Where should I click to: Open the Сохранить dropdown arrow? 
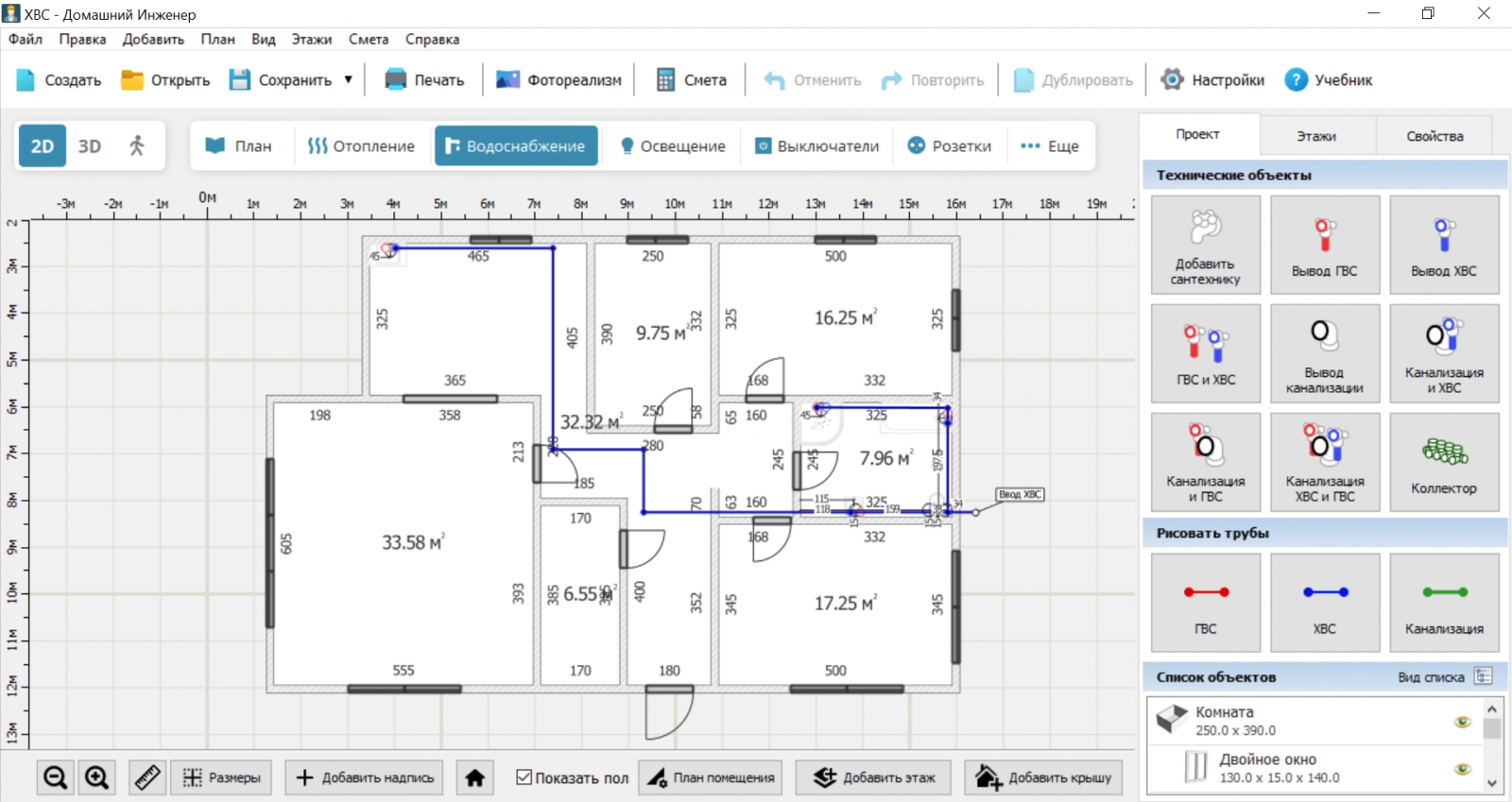click(349, 80)
